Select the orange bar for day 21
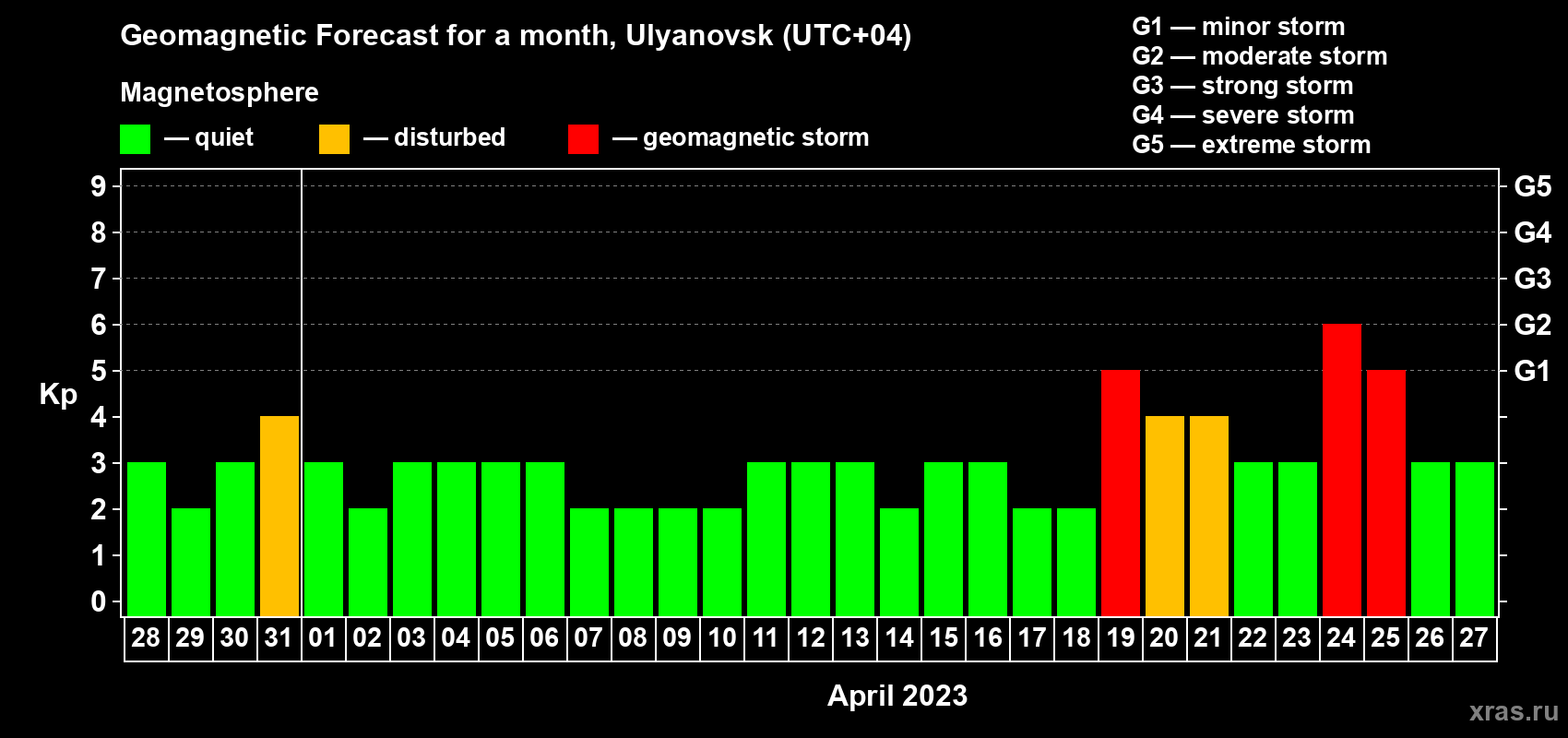 tap(1209, 516)
